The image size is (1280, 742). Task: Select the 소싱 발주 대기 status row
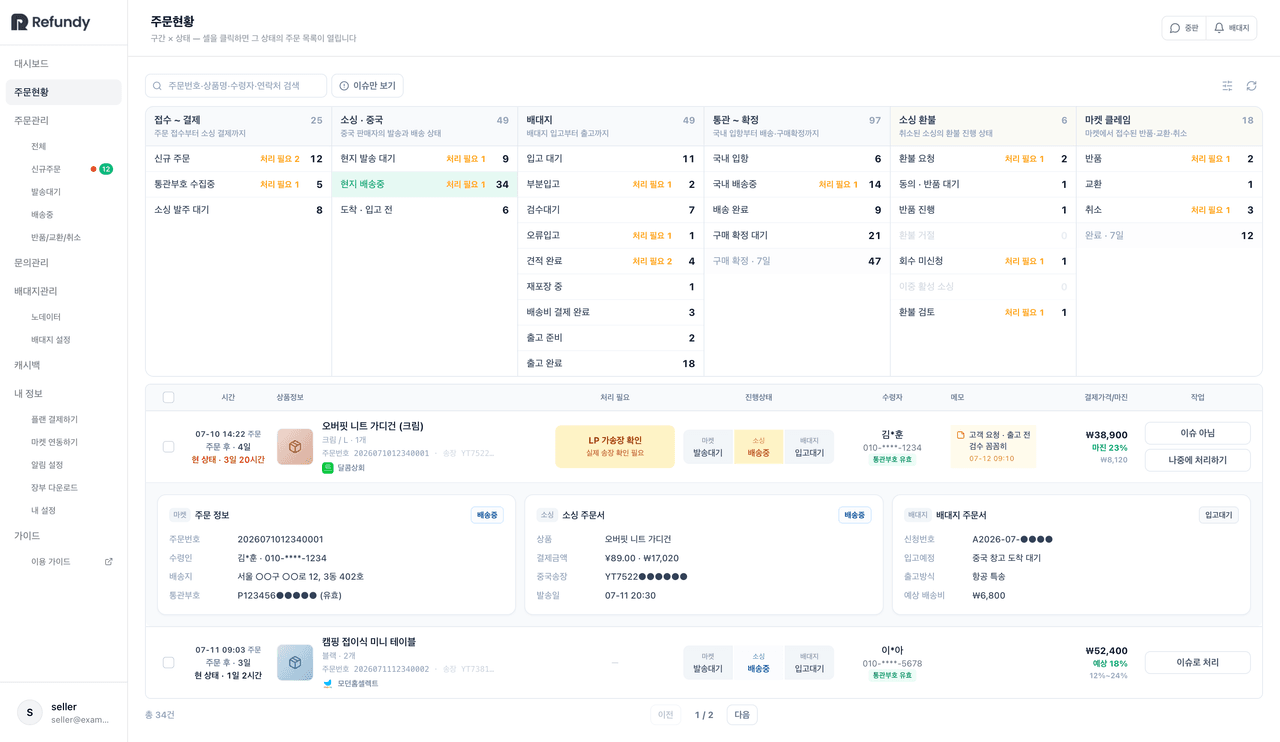238,210
